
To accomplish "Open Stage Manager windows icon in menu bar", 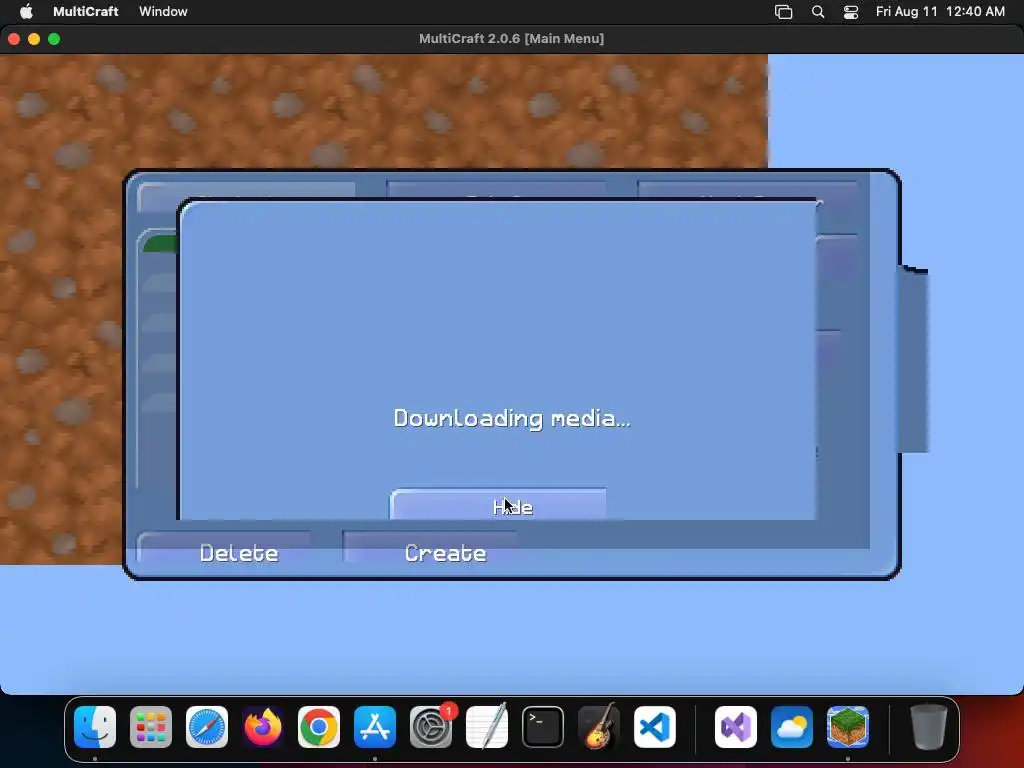I will pyautogui.click(x=784, y=12).
